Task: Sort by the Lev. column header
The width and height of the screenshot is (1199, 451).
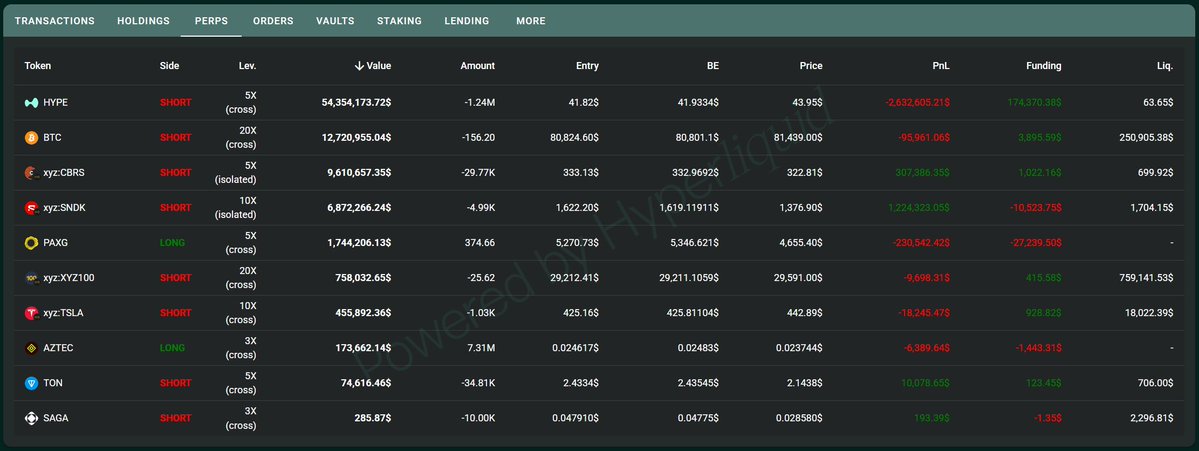Action: click(248, 66)
